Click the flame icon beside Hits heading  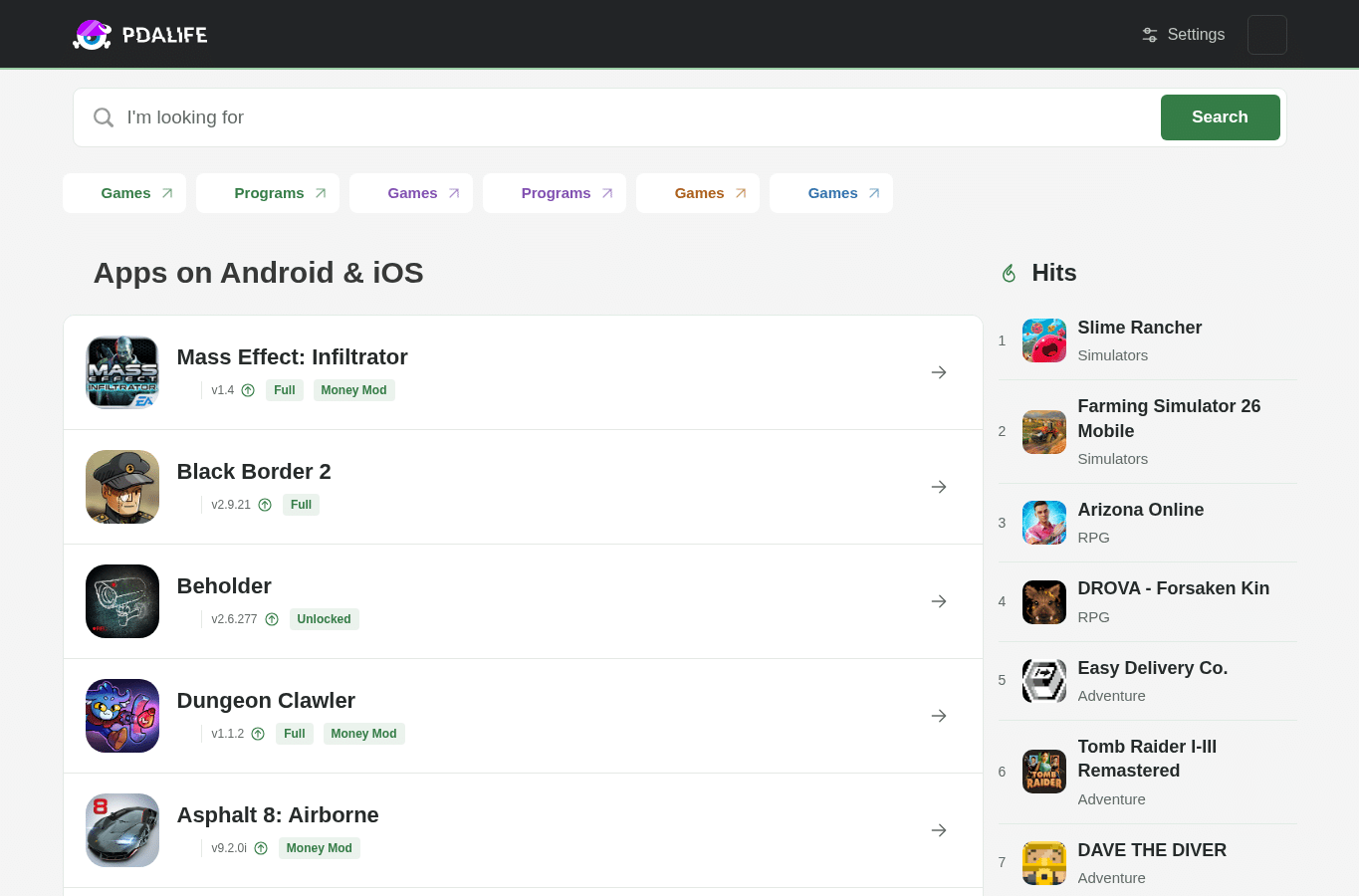pyautogui.click(x=1009, y=273)
